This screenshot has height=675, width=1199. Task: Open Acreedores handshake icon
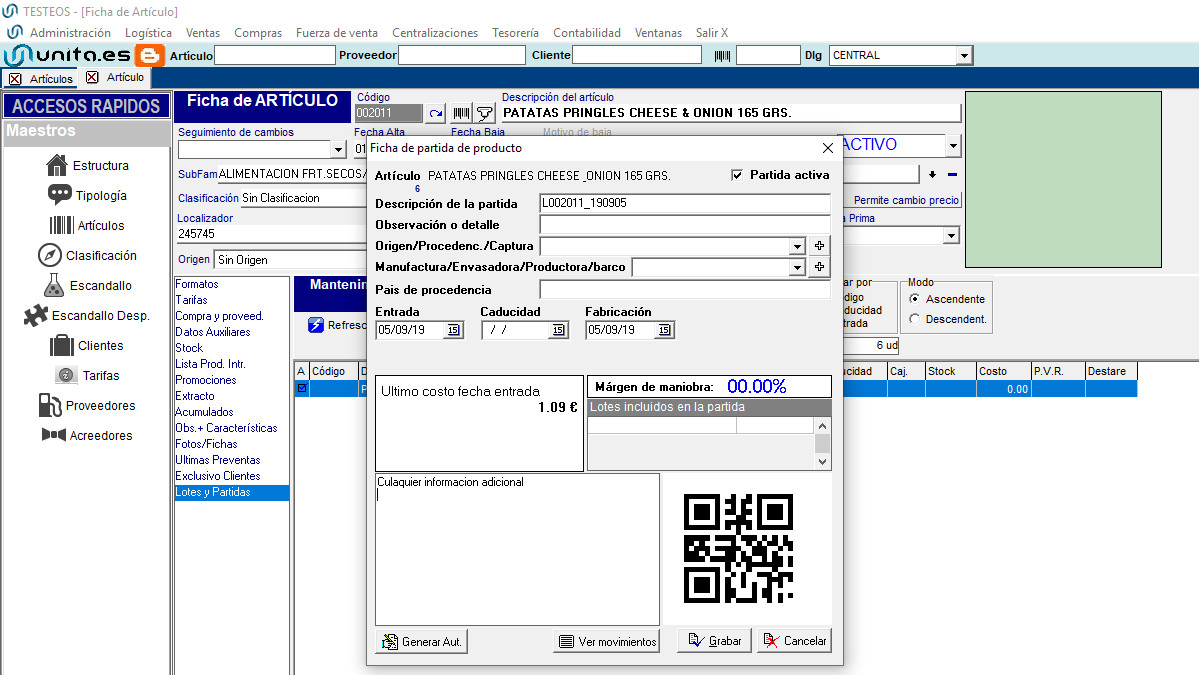54,435
